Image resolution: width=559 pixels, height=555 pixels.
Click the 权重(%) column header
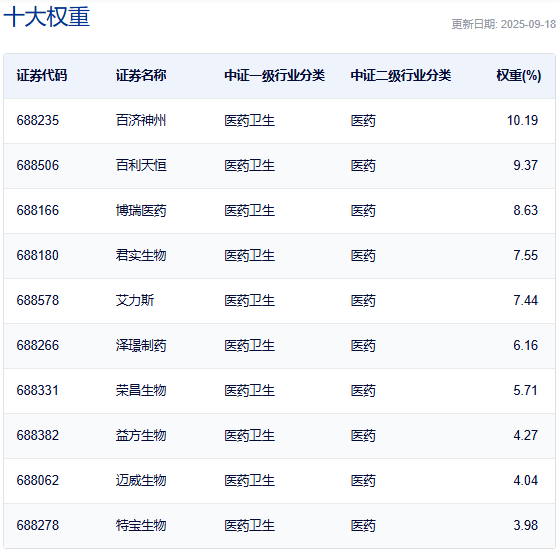coord(519,76)
